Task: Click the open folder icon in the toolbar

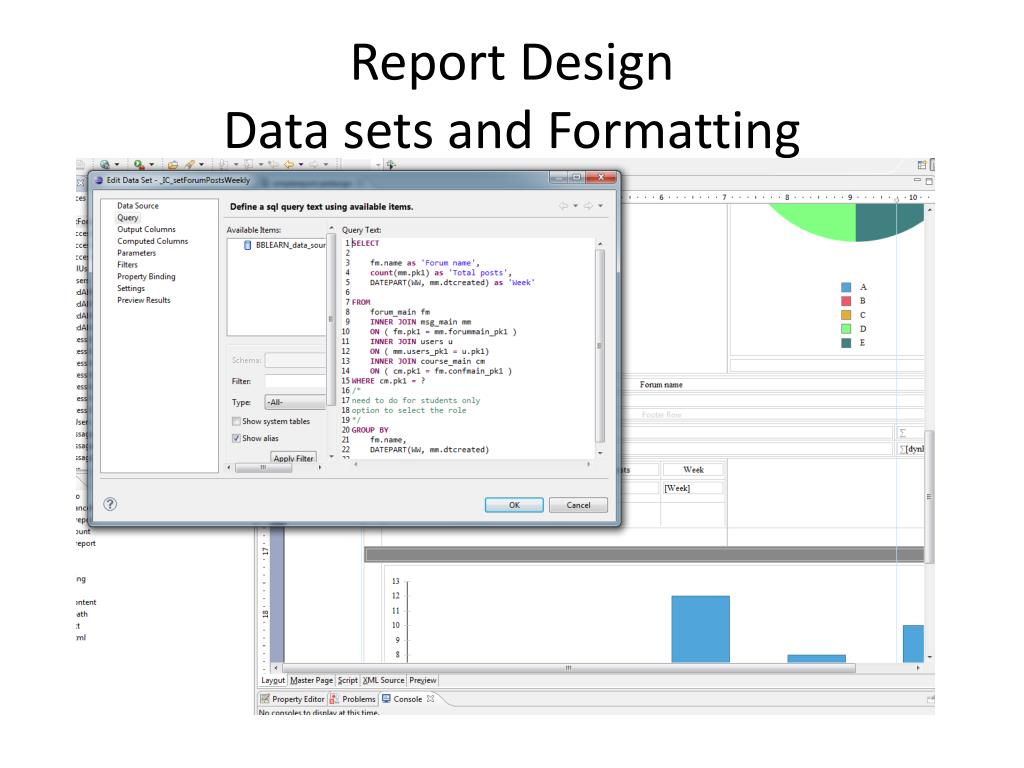Action: click(x=173, y=165)
